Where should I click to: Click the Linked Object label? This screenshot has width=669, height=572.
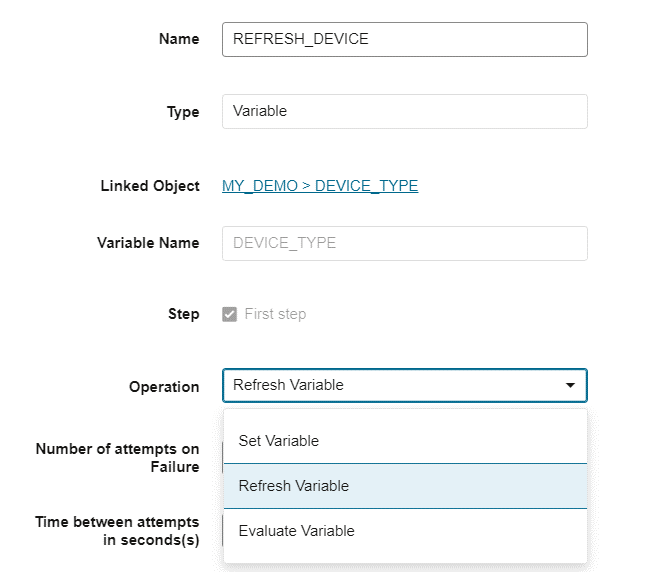click(x=150, y=186)
